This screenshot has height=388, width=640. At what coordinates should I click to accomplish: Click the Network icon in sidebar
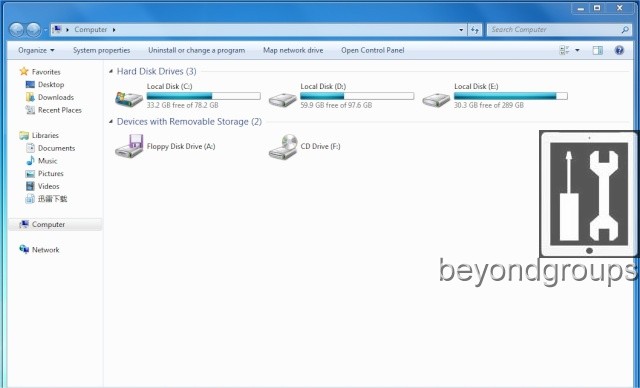pos(24,249)
